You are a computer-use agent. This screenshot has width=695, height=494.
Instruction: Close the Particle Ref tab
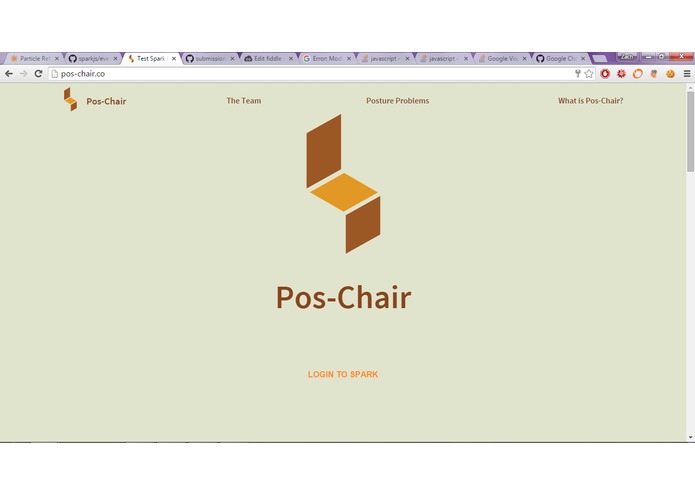(57, 58)
